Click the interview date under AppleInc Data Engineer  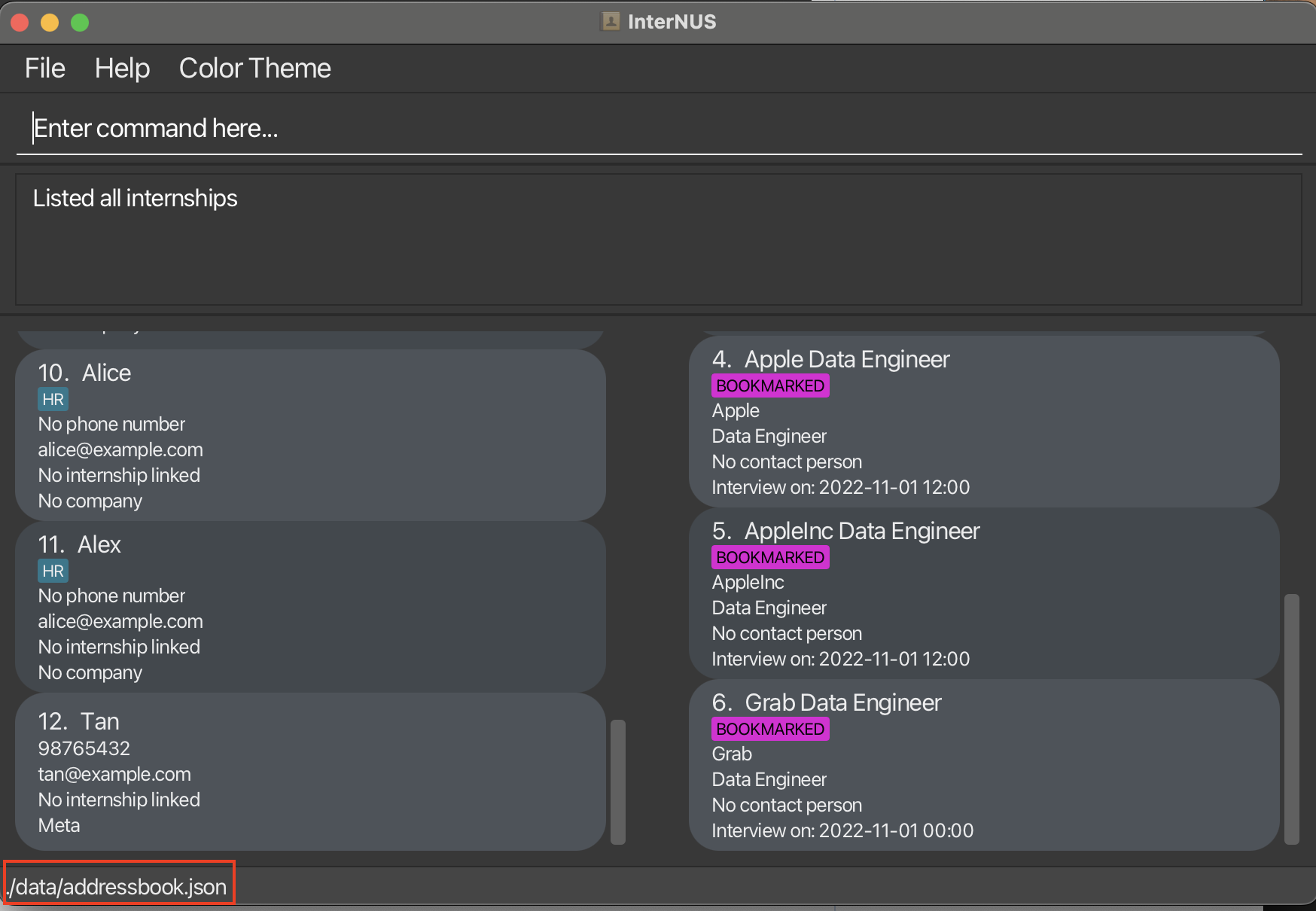(x=841, y=659)
